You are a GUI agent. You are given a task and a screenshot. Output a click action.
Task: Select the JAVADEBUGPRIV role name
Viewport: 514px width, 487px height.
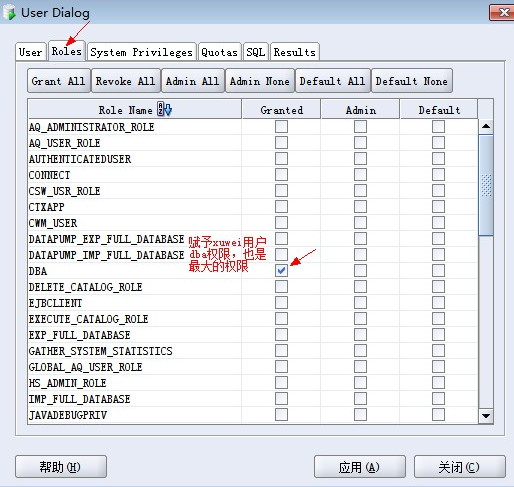pos(68,415)
